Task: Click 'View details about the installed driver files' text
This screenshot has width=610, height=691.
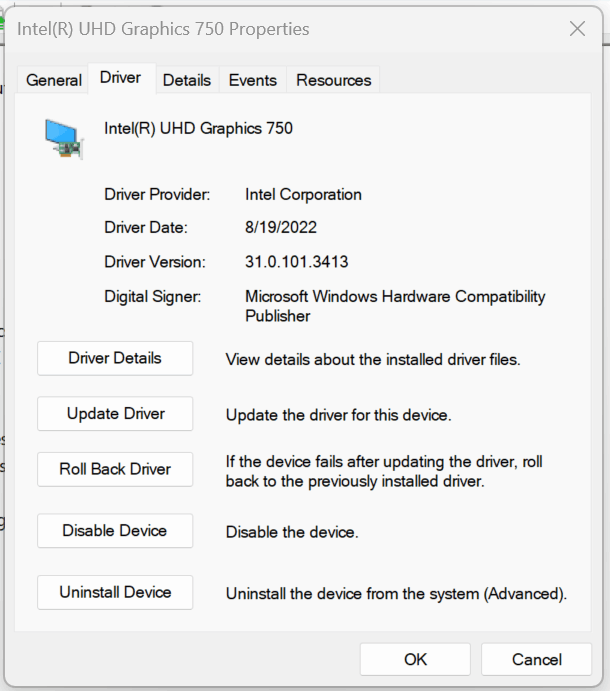Action: (373, 360)
